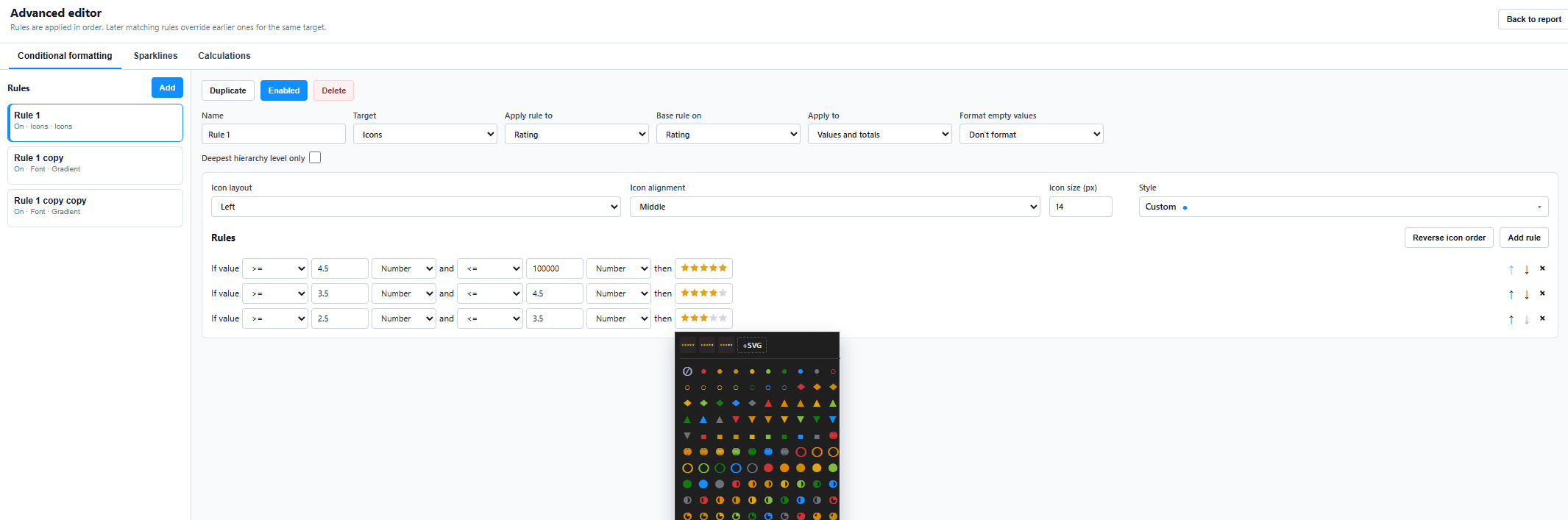This screenshot has height=520, width=1568.
Task: Duplicate the current rule
Action: [x=228, y=90]
